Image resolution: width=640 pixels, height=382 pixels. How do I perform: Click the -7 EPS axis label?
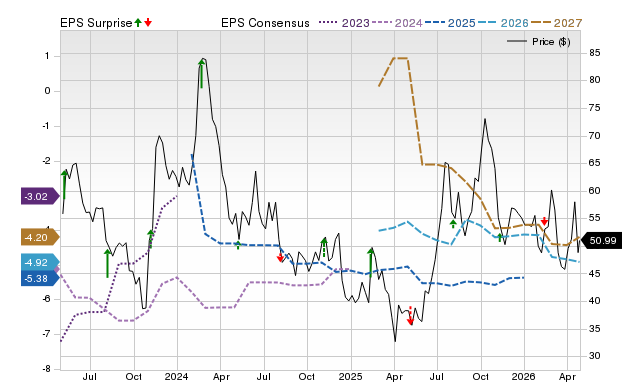tap(46, 334)
